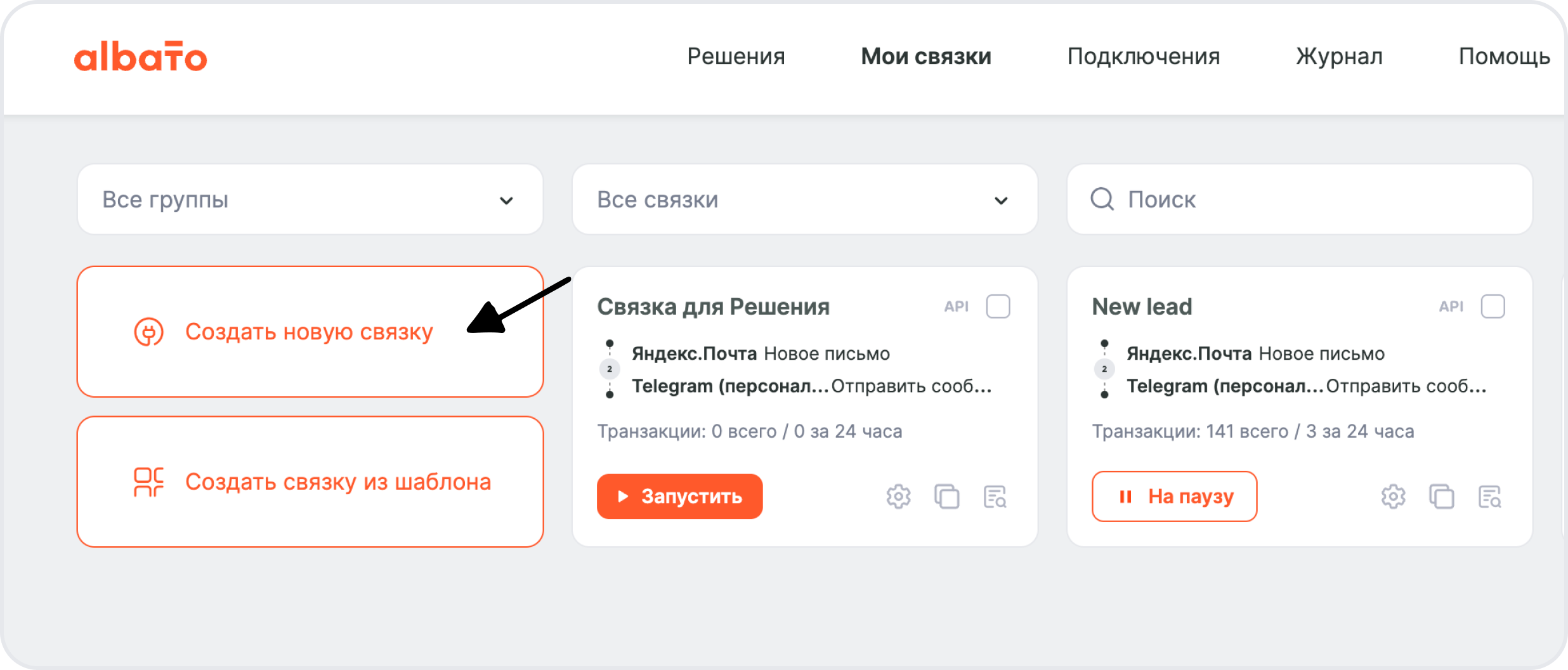This screenshot has width=1568, height=670.
Task: Open settings gear on New lead card
Action: click(1393, 497)
